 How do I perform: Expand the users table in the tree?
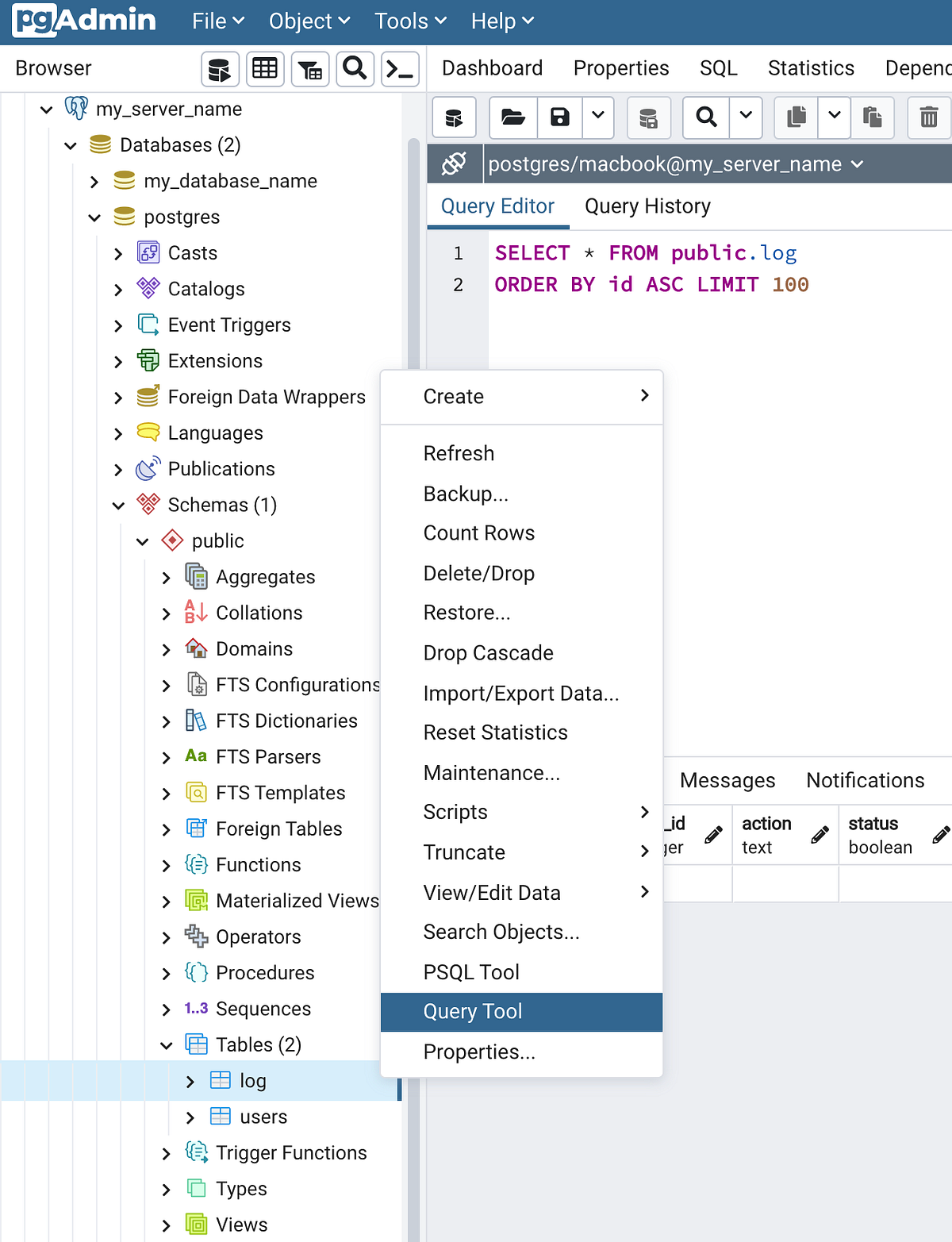point(190,1117)
